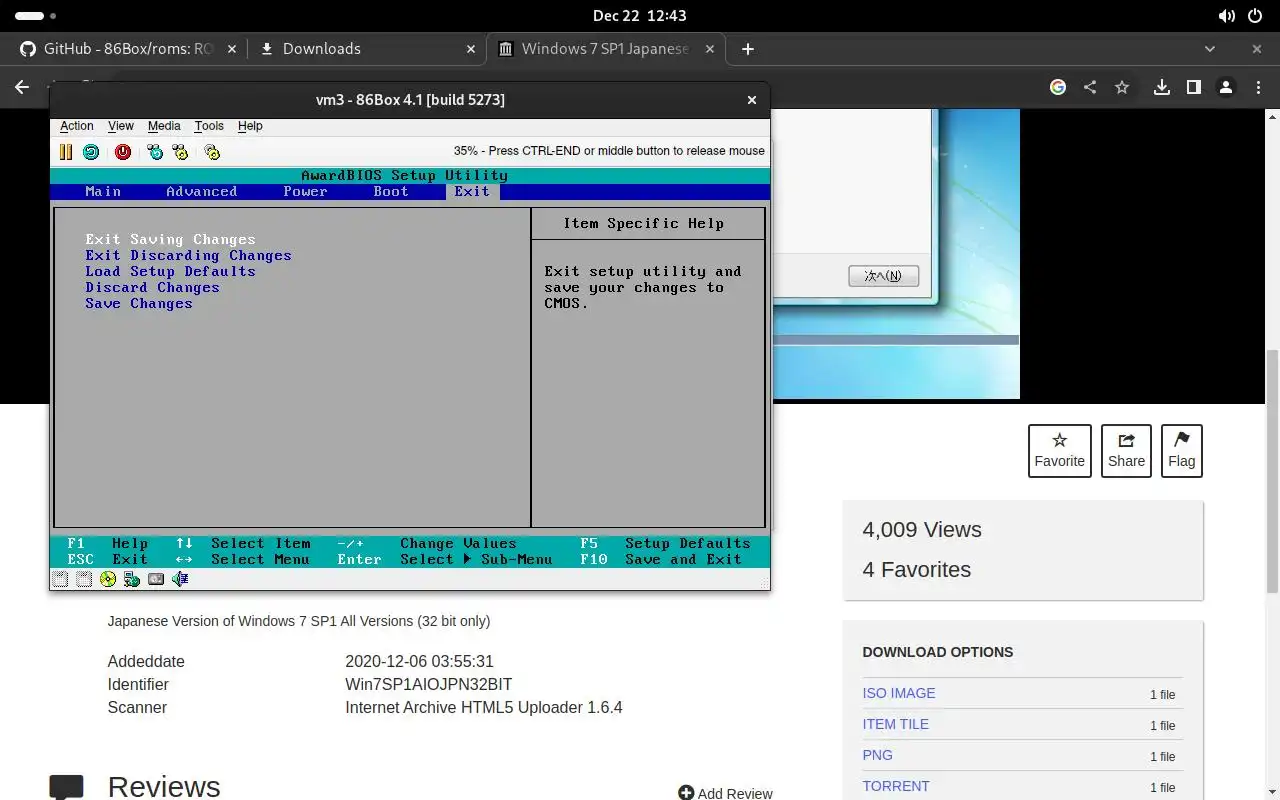
Task: Bookmark this page with star icon
Action: point(1122,88)
